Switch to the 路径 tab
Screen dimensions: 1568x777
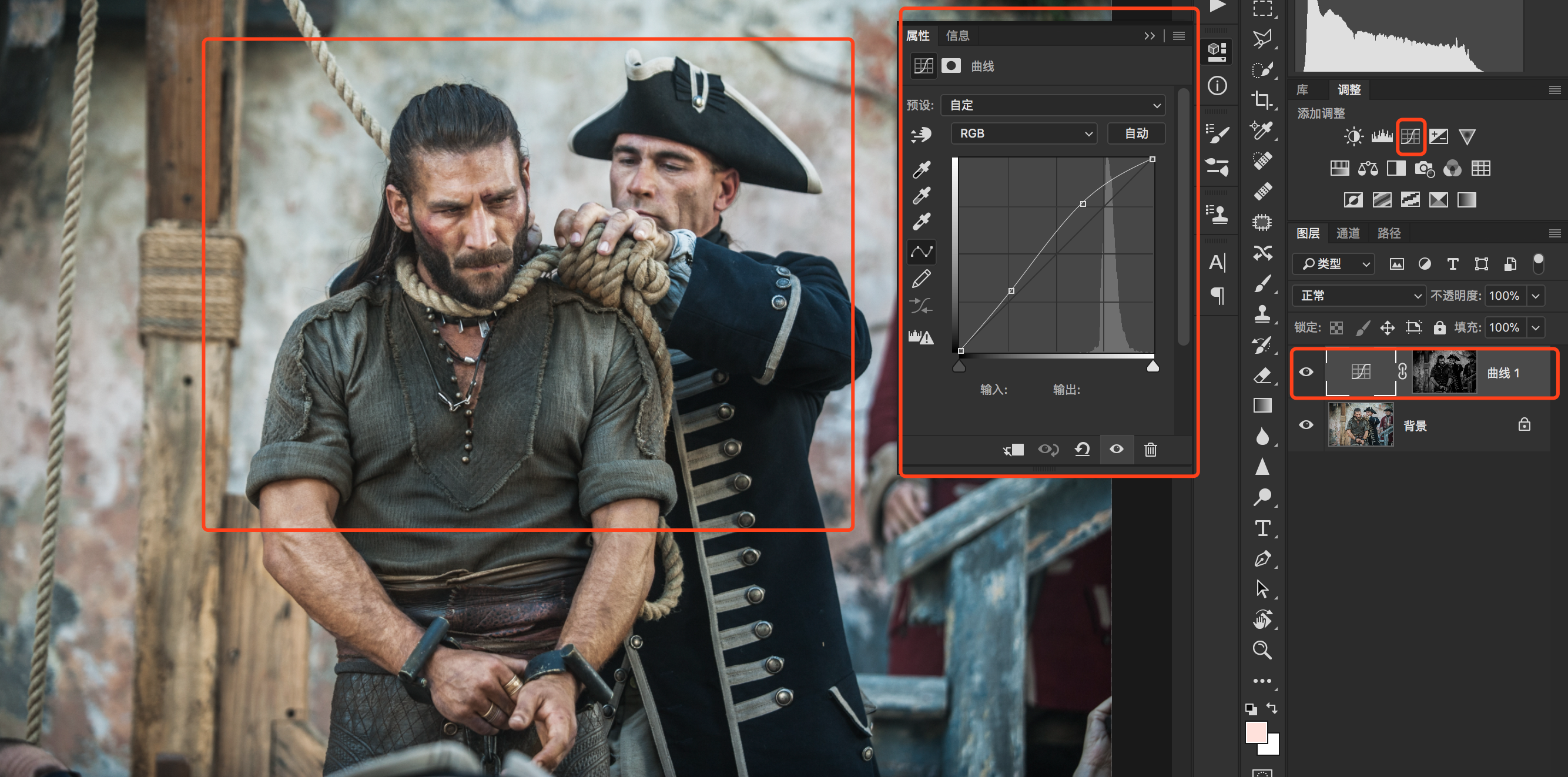coord(1389,233)
